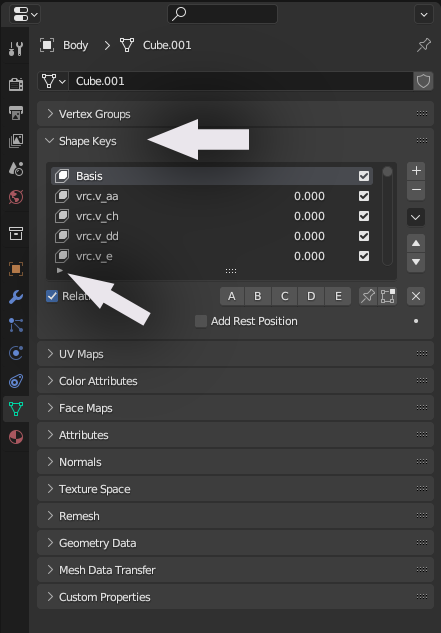The width and height of the screenshot is (441, 633).
Task: Open the mesh data browse dropdown
Action: 53,81
